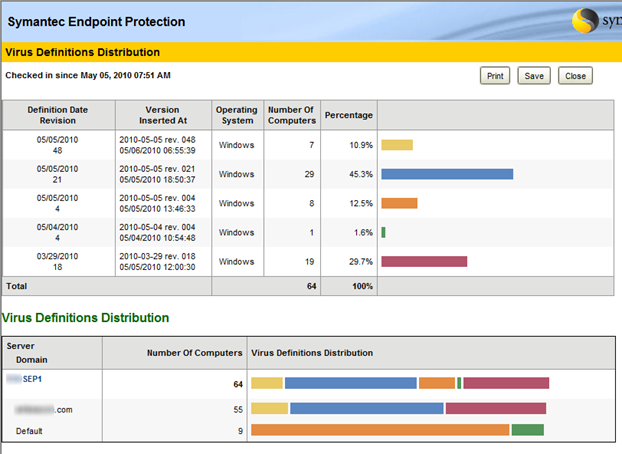
Task: Click the 05/05/2010 revision 21 date cell
Action: pos(58,174)
